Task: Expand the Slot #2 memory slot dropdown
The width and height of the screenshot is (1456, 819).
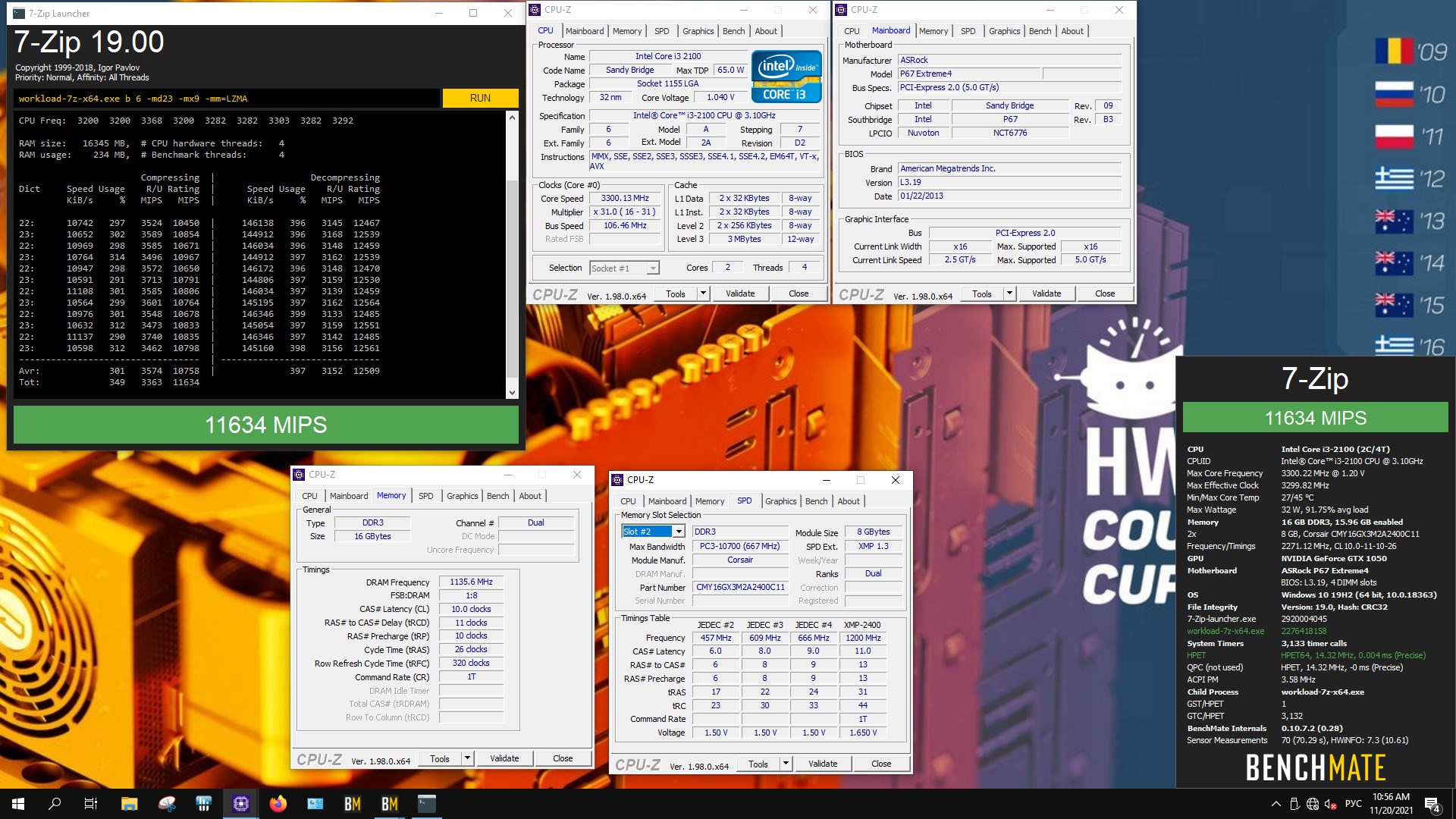Action: 679,532
